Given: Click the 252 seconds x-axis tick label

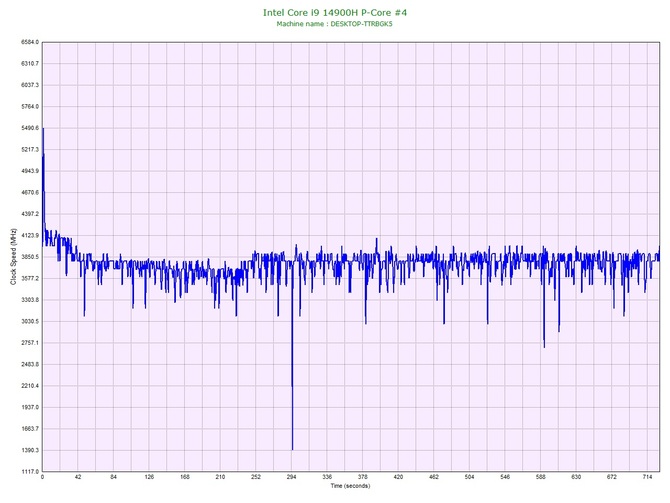Looking at the screenshot, I should (x=256, y=477).
